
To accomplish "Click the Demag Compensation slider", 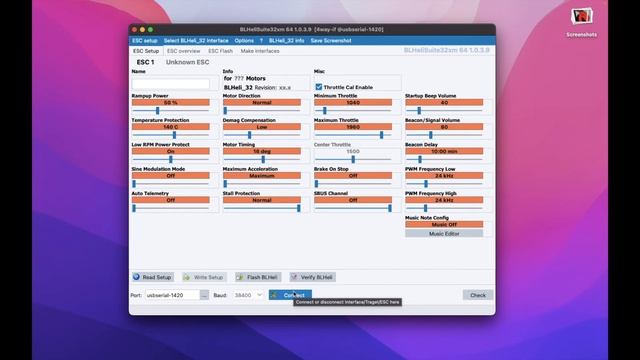I will coord(262,135).
